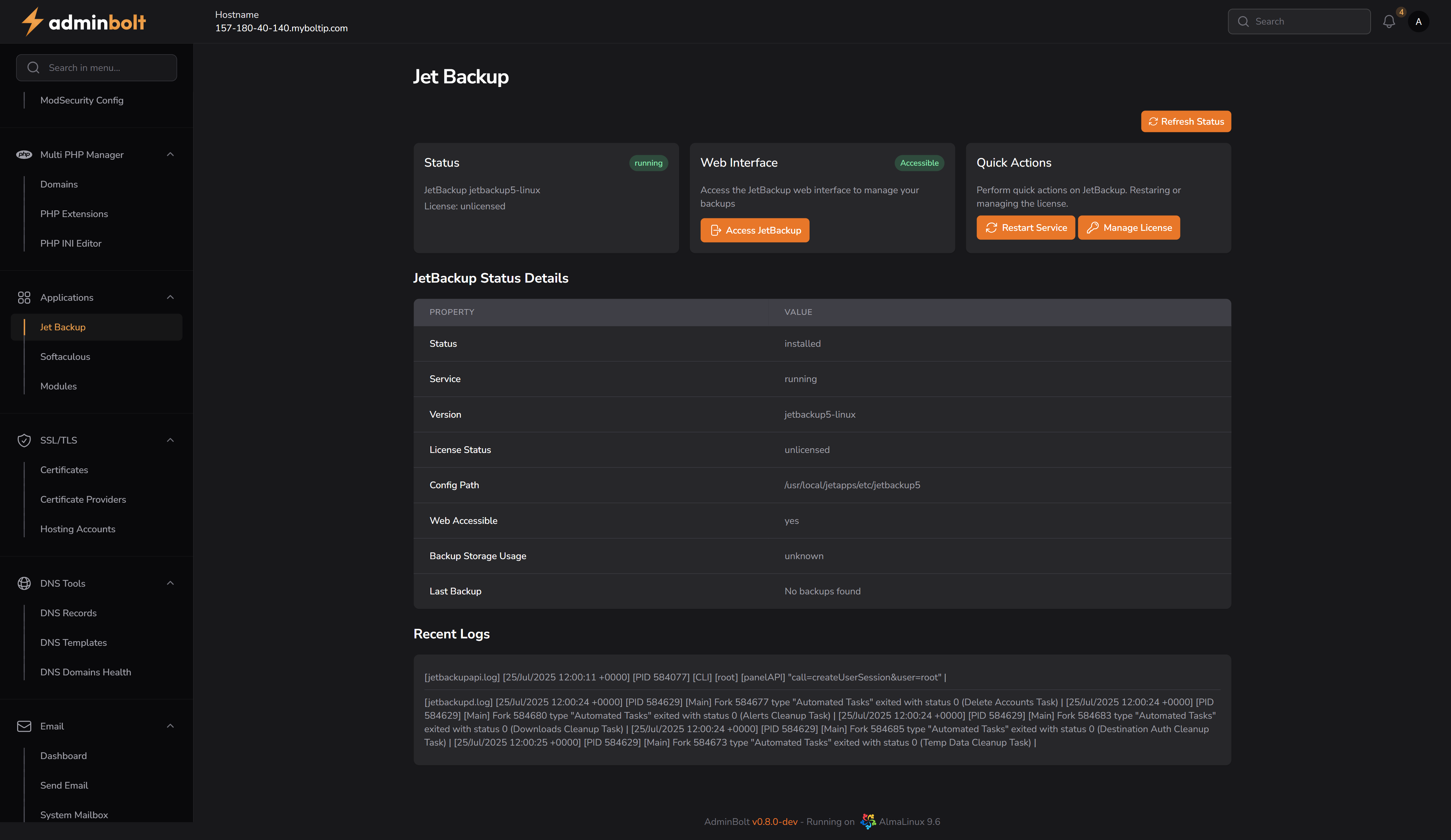Collapse the Email section chevron
This screenshot has width=1451, height=840.
(170, 726)
